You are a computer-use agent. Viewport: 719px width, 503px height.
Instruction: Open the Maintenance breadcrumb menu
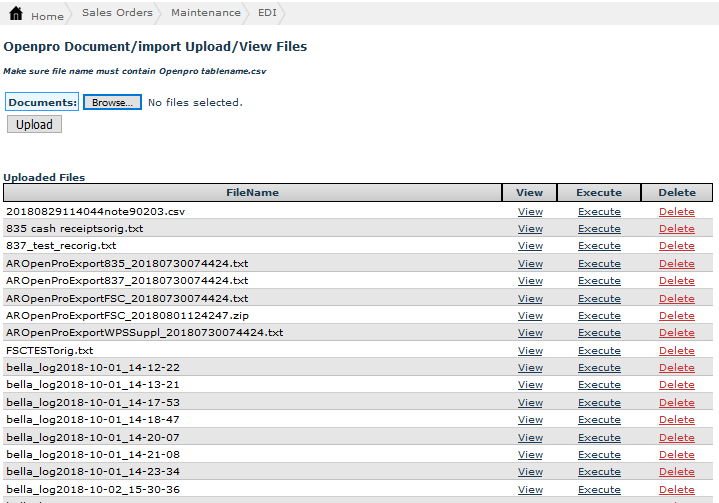(205, 13)
